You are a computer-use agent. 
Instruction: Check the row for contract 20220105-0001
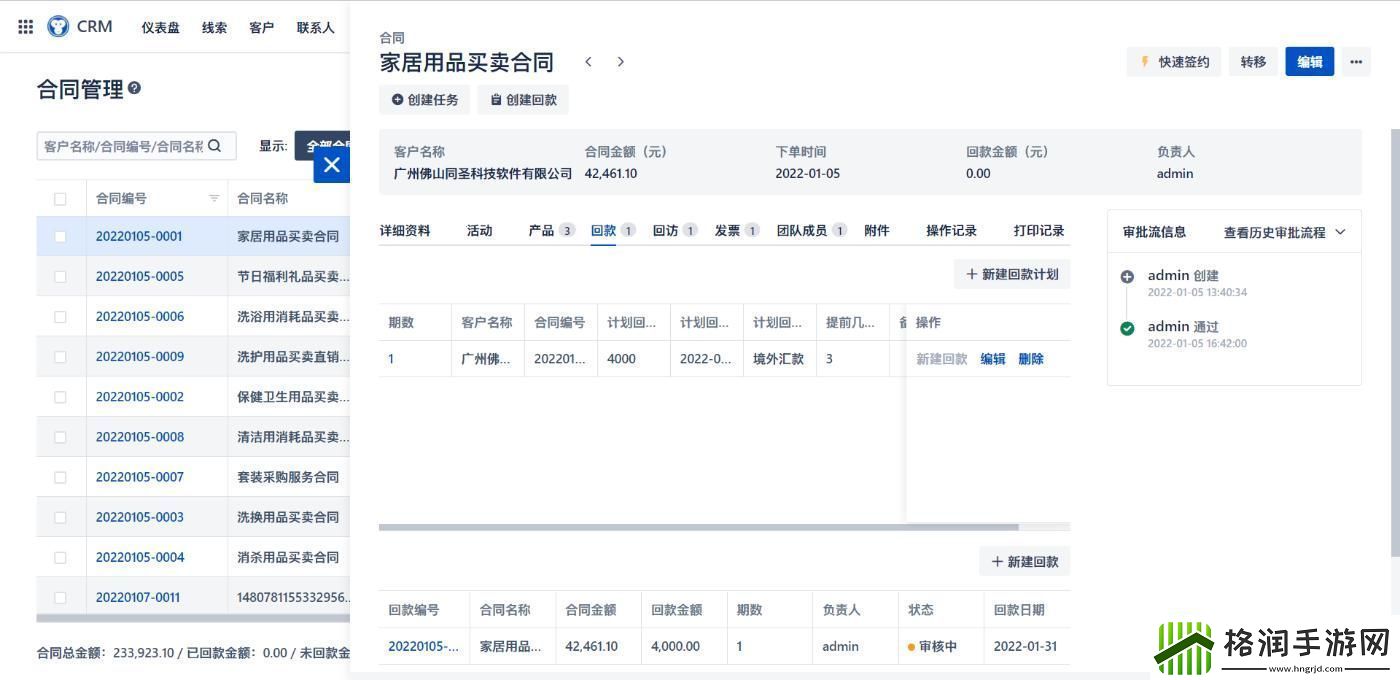click(60, 238)
